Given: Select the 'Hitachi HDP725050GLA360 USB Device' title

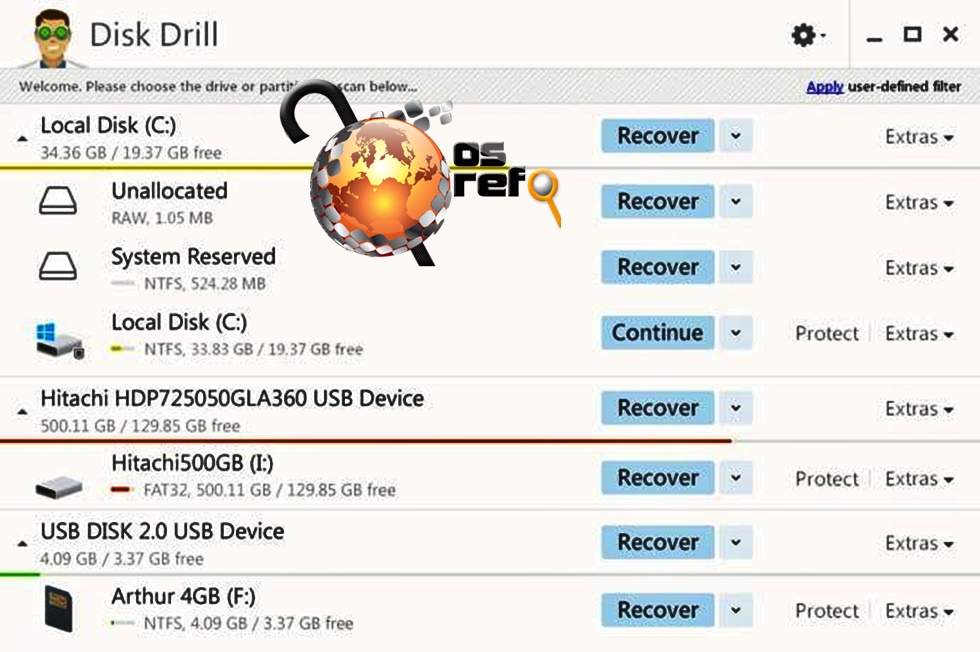Looking at the screenshot, I should coord(232,398).
